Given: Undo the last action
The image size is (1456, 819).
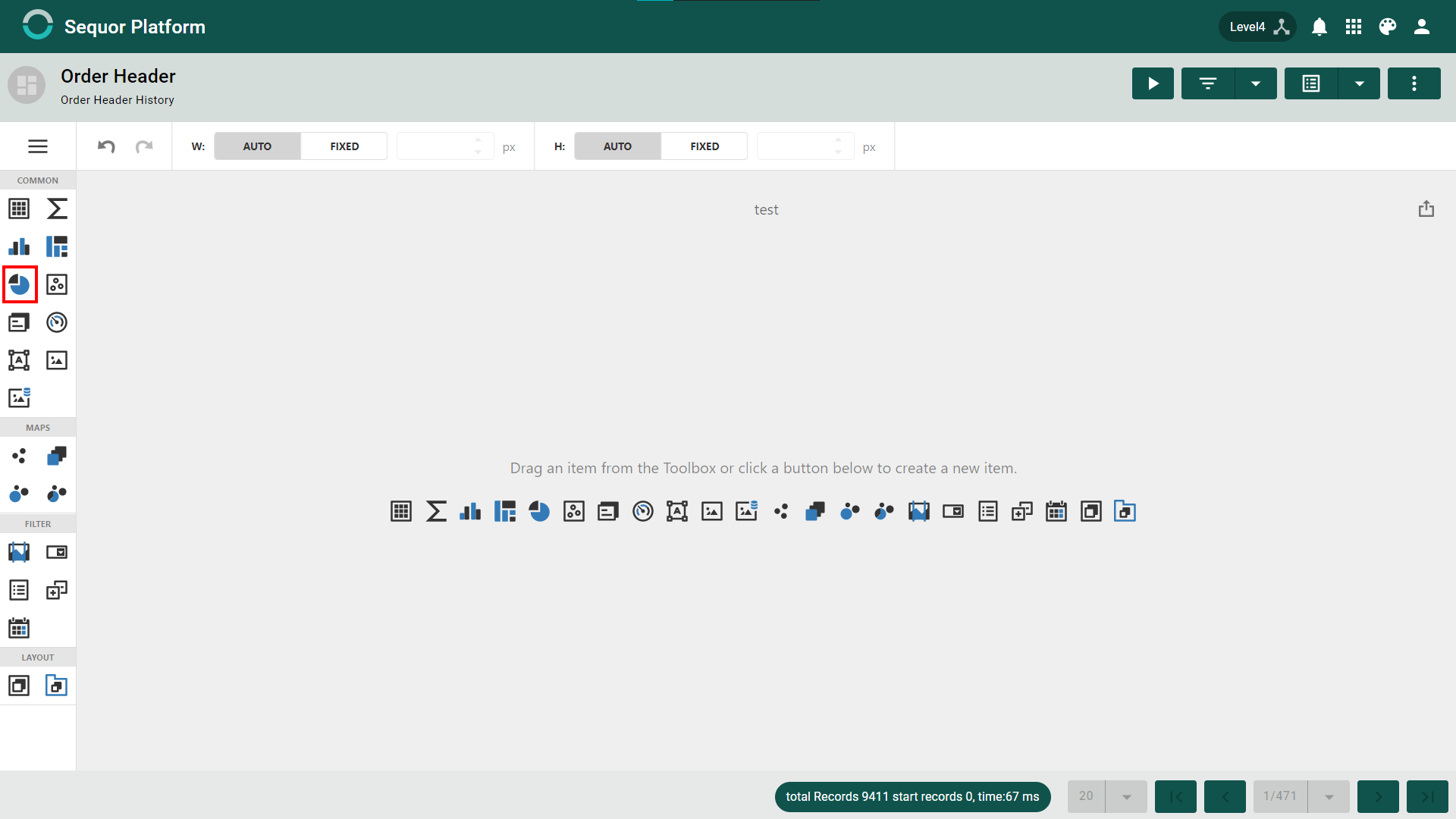Looking at the screenshot, I should pos(106,146).
